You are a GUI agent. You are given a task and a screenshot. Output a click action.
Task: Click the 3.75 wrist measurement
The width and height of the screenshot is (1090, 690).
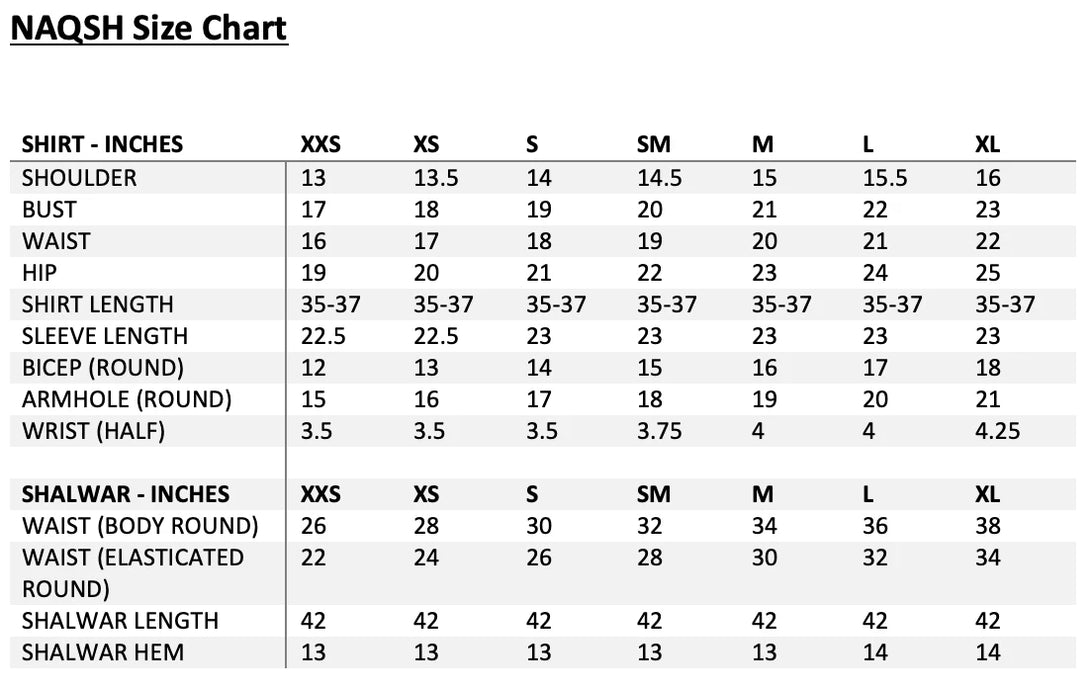(659, 431)
